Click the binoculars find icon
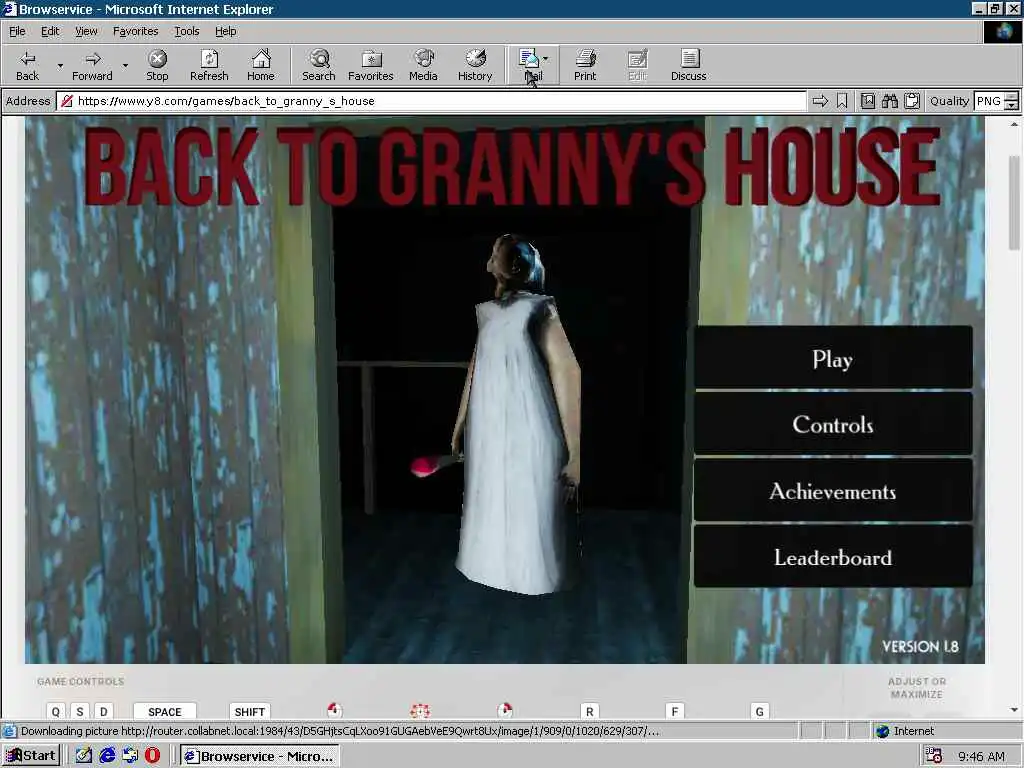 click(x=889, y=101)
